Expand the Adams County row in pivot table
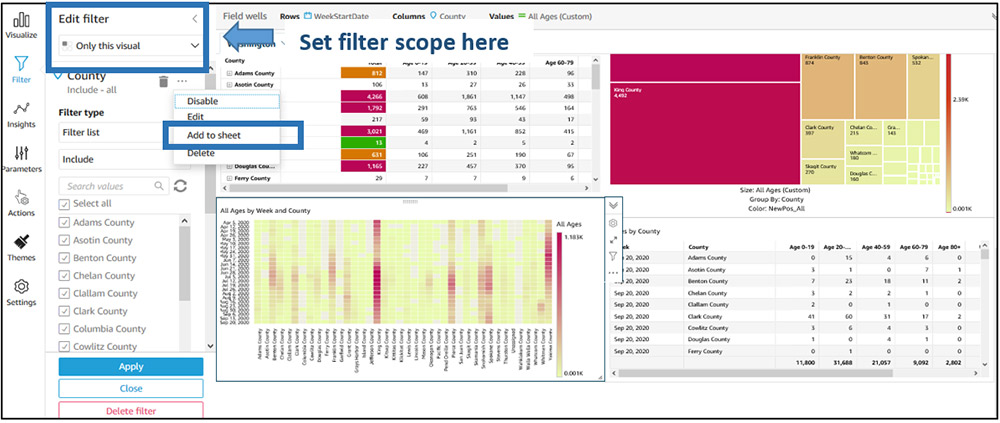This screenshot has height=423, width=1000. [x=229, y=73]
